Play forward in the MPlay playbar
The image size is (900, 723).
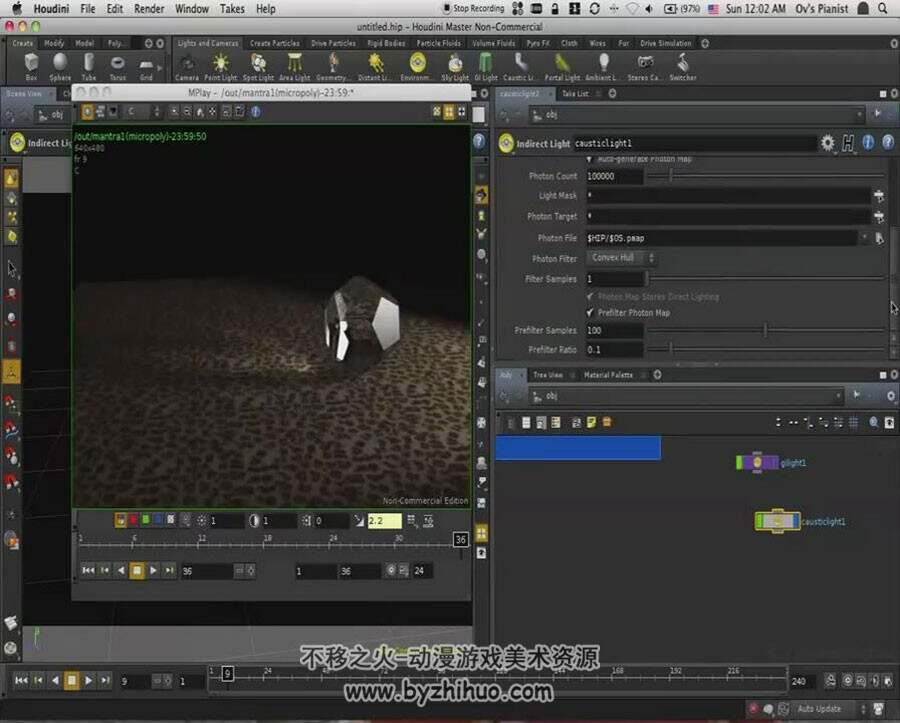click(153, 570)
